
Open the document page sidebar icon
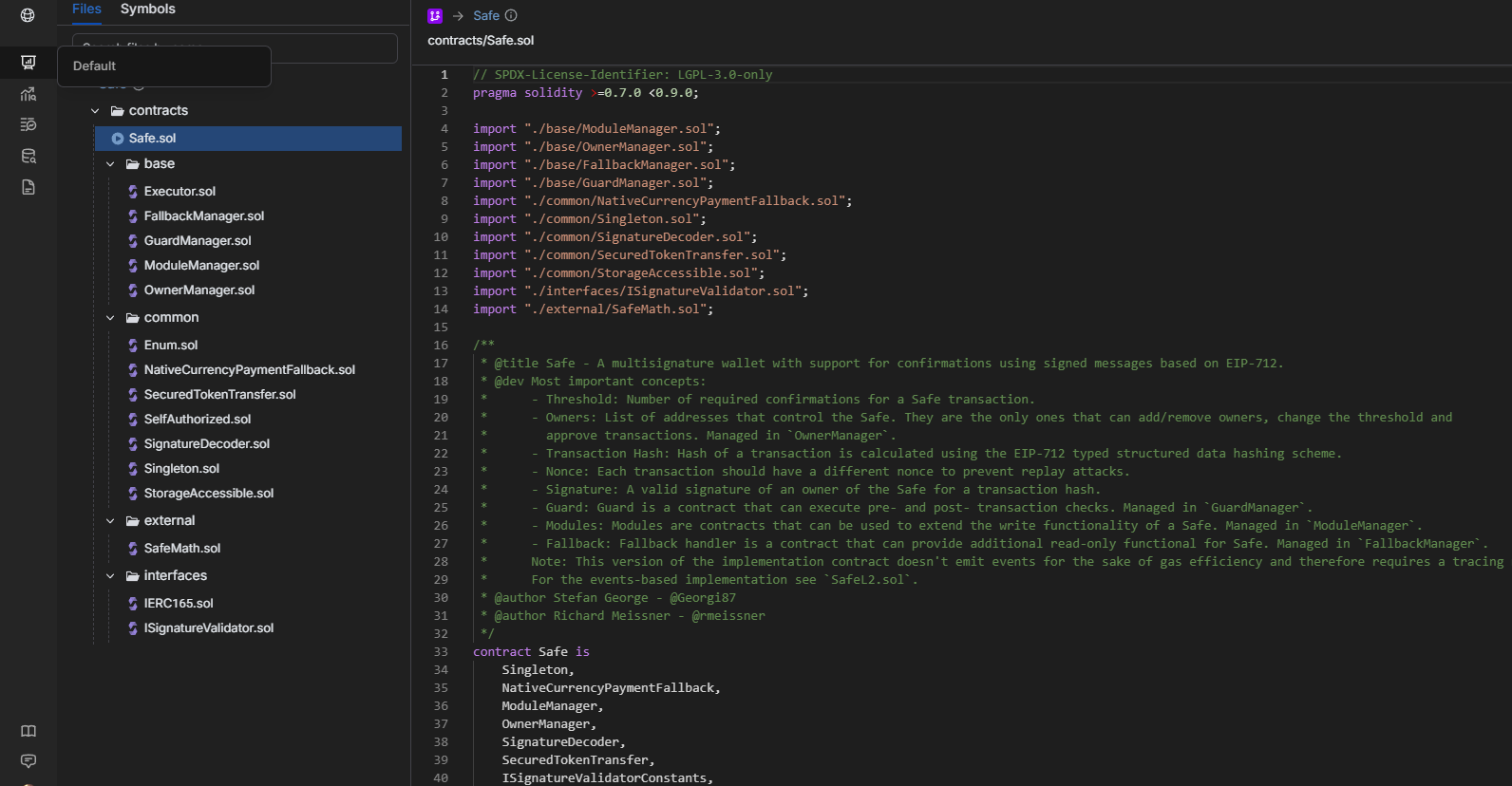point(28,187)
